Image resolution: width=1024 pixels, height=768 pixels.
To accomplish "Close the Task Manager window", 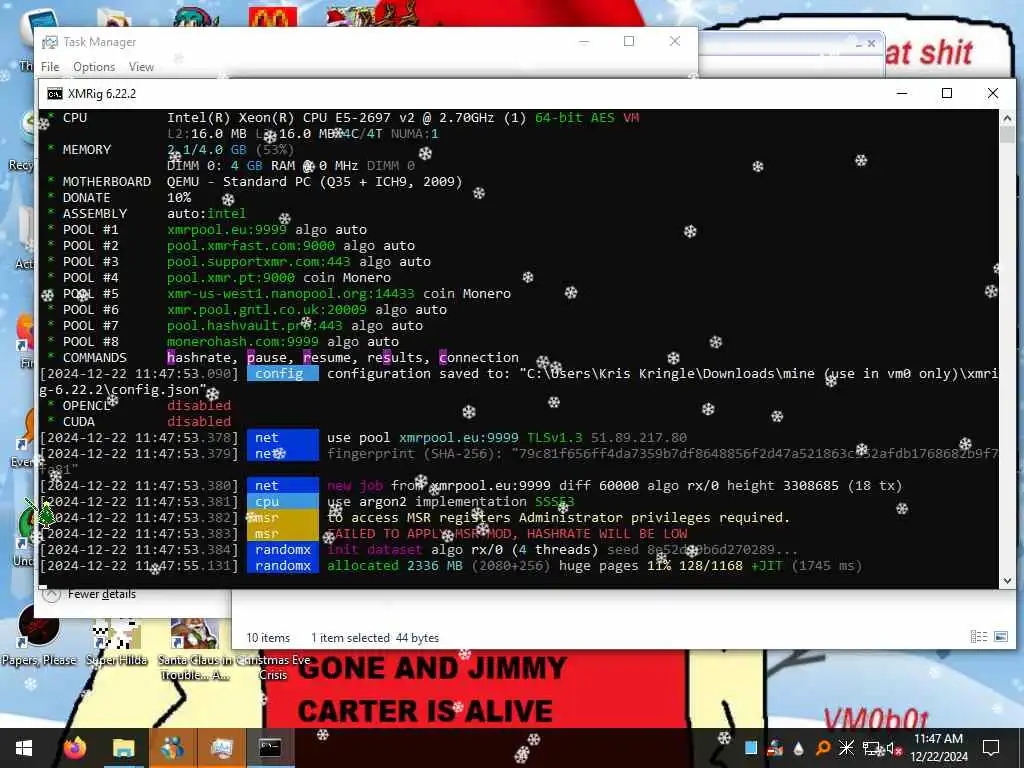I will point(675,41).
